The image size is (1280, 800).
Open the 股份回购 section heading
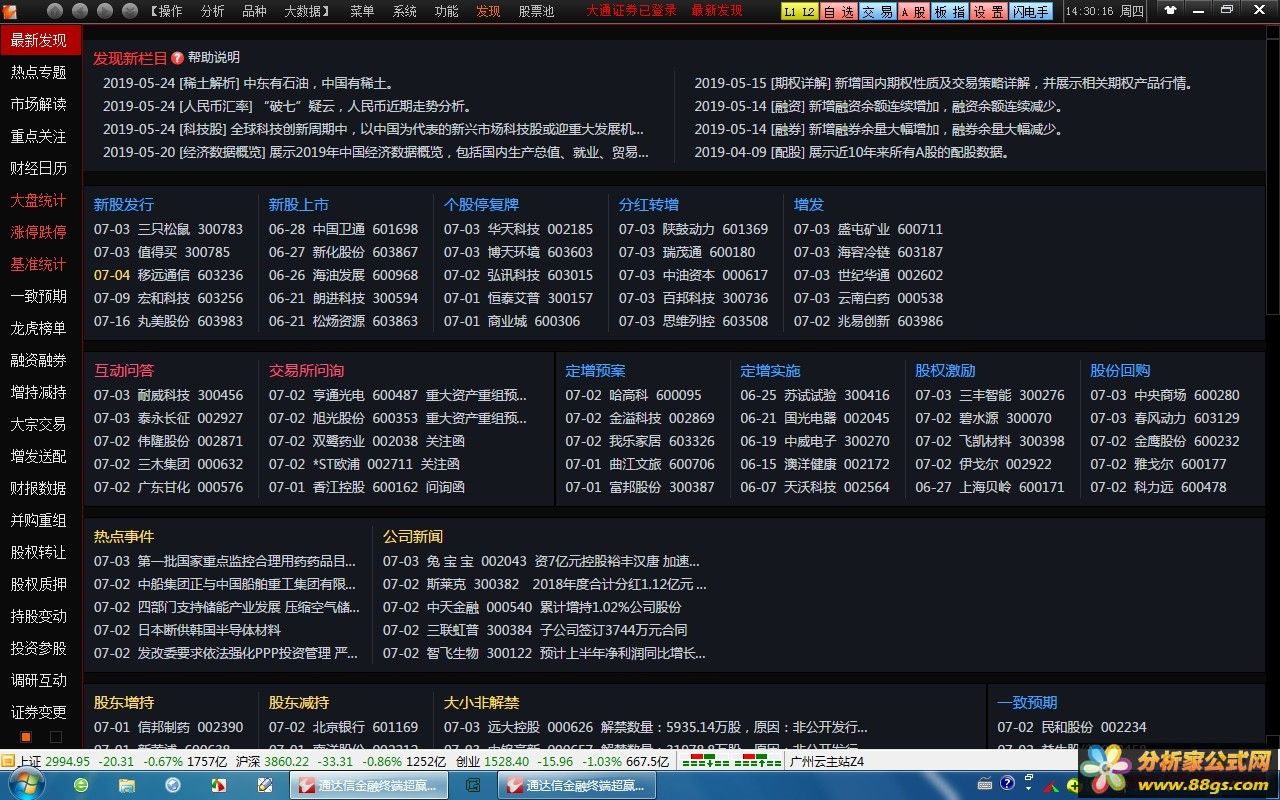[x=1120, y=370]
